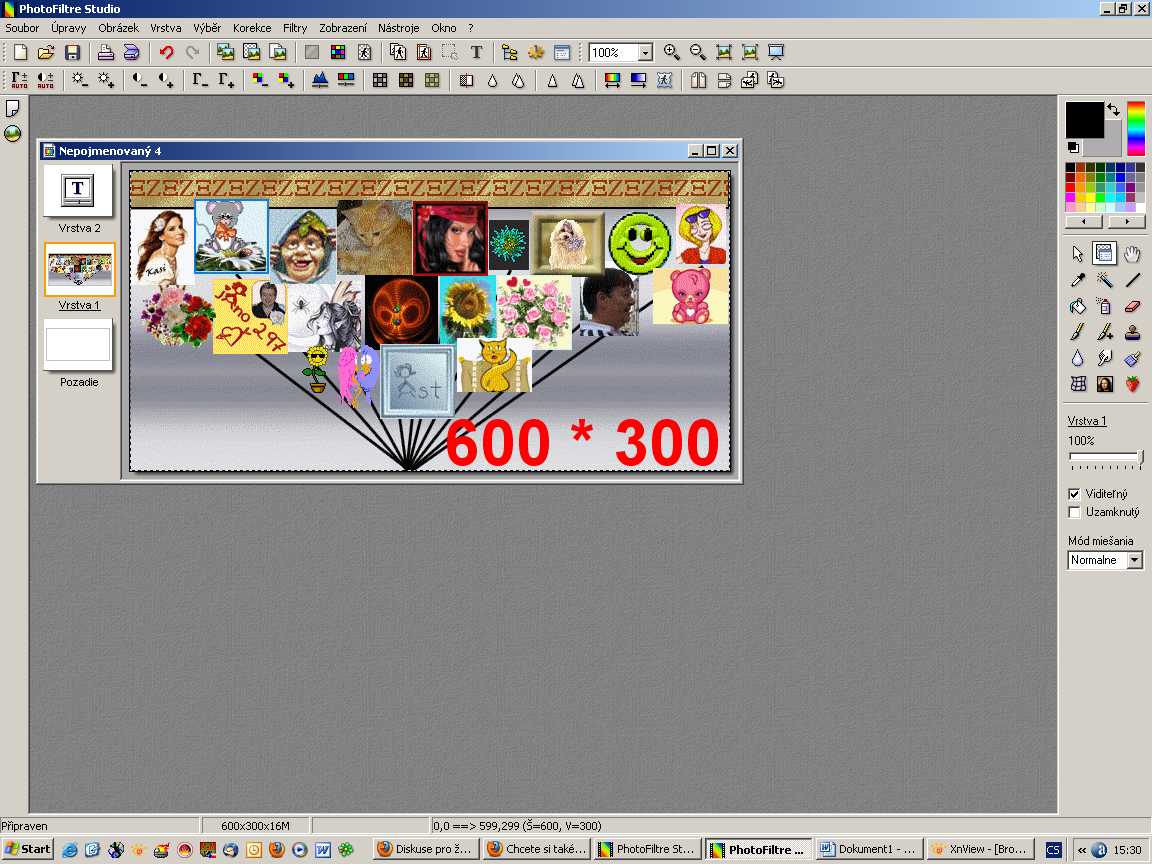1152x864 pixels.
Task: Show next palette colors with right arrow
Action: pos(1127,222)
